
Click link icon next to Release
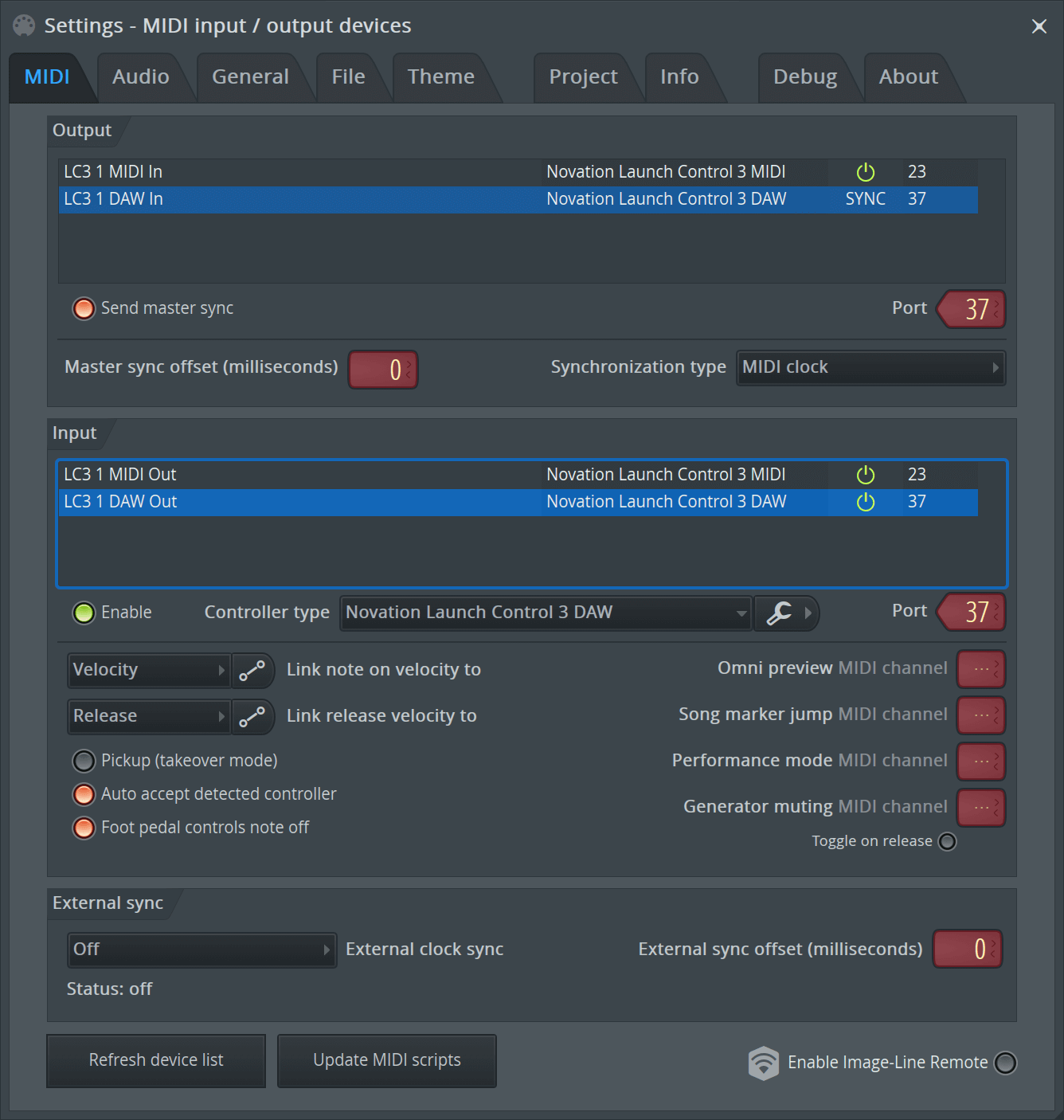(252, 716)
